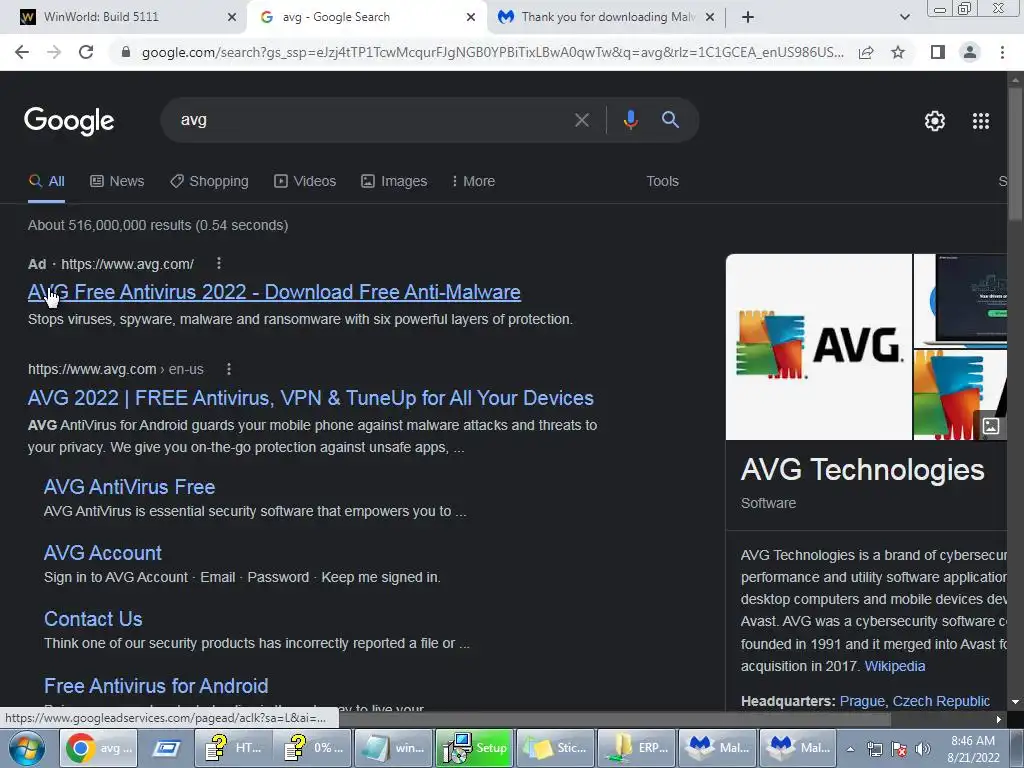The width and height of the screenshot is (1024, 768).
Task: Open the Prague headquarters link
Action: point(862,701)
